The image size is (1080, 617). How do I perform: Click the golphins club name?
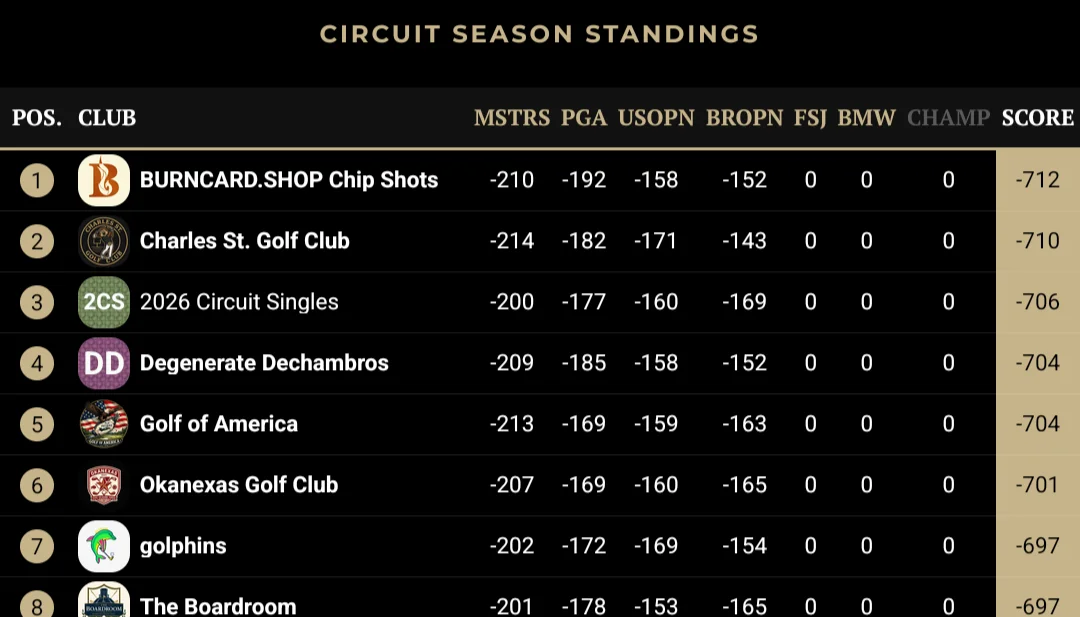pos(183,546)
